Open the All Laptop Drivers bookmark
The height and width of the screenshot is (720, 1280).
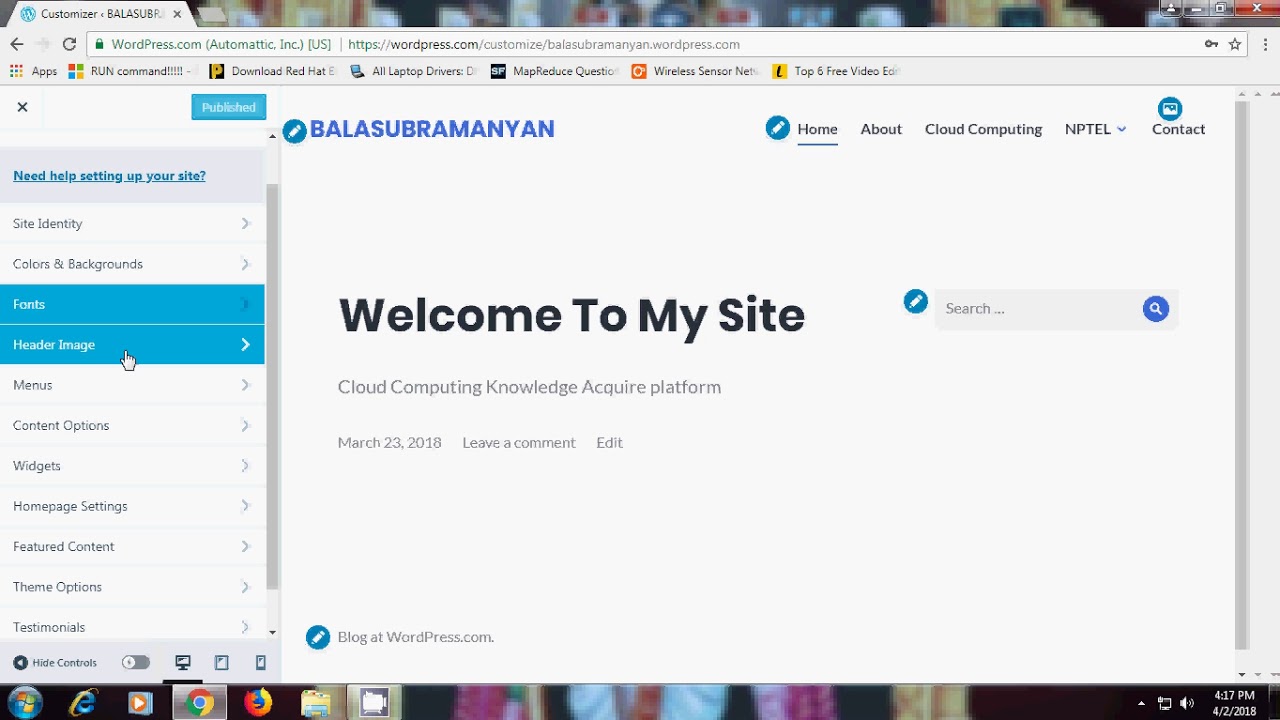click(x=414, y=71)
